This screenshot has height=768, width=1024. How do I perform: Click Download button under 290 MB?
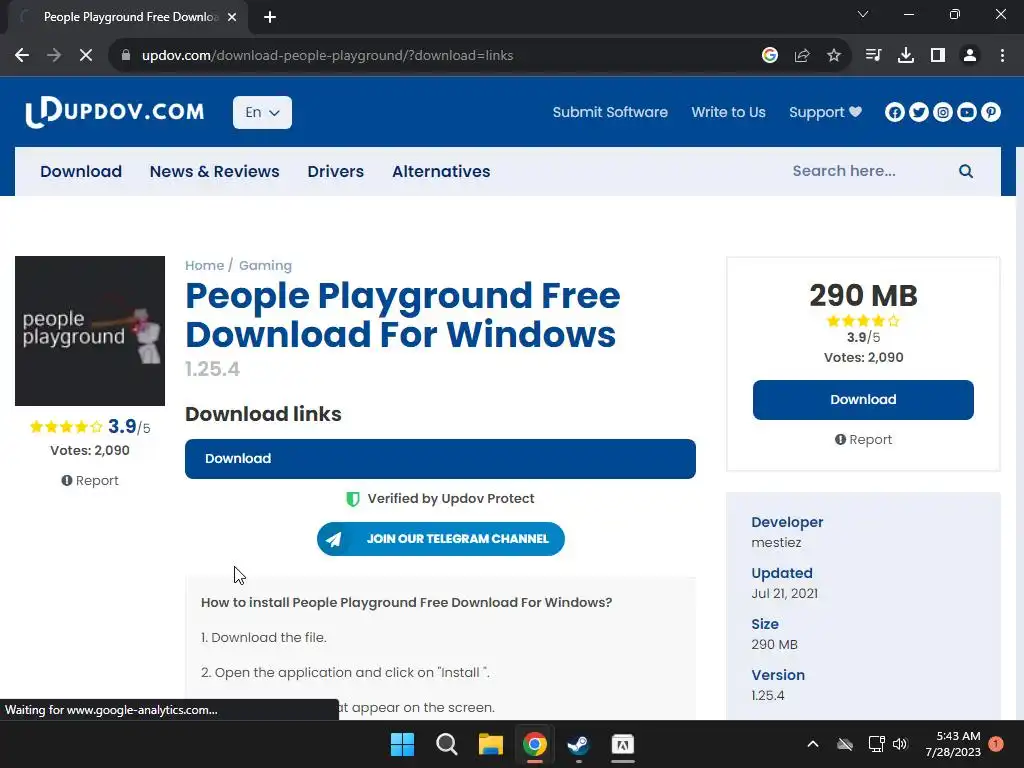coord(863,400)
